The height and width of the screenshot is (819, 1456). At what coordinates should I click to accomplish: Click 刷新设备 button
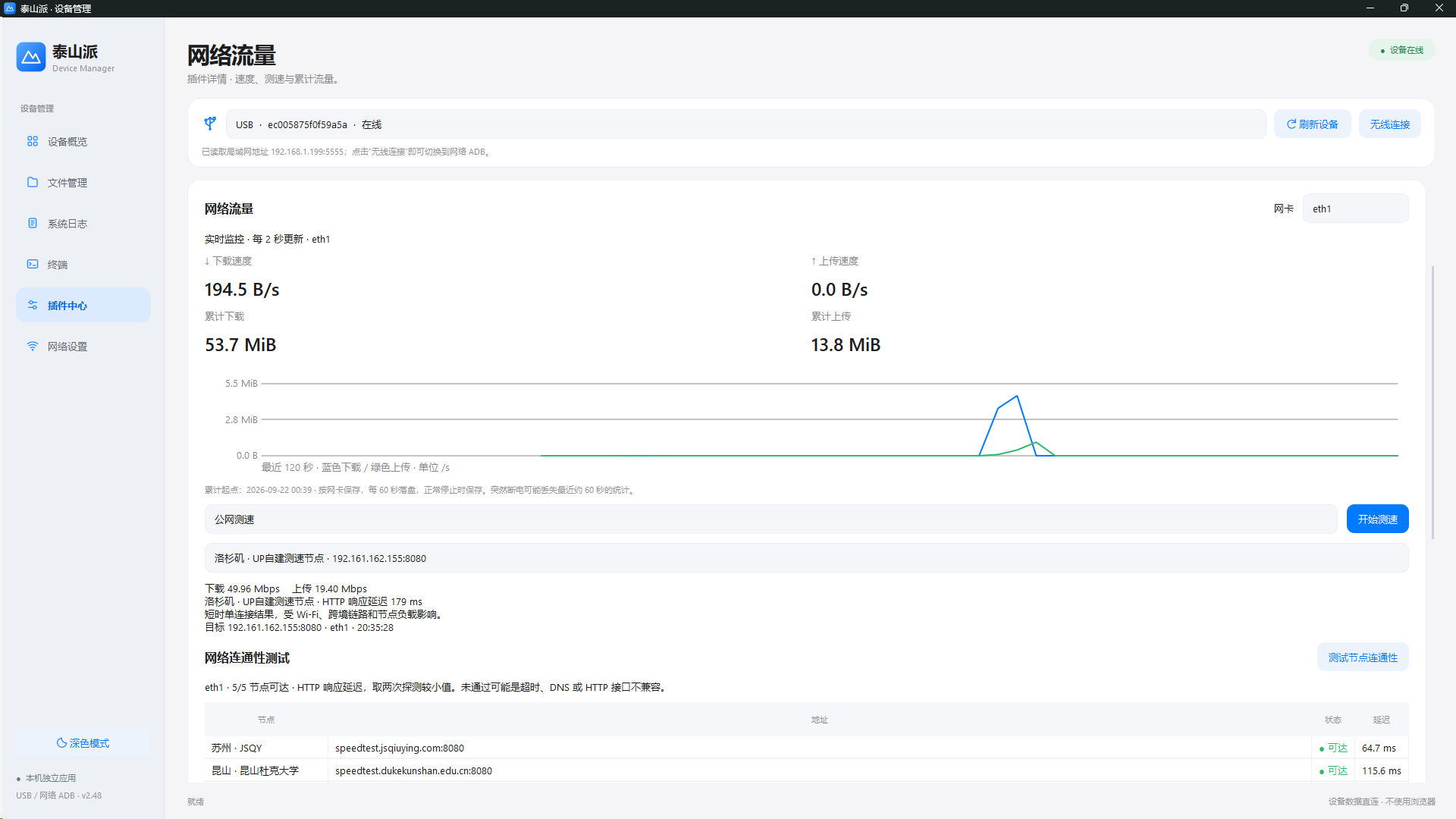click(x=1312, y=124)
